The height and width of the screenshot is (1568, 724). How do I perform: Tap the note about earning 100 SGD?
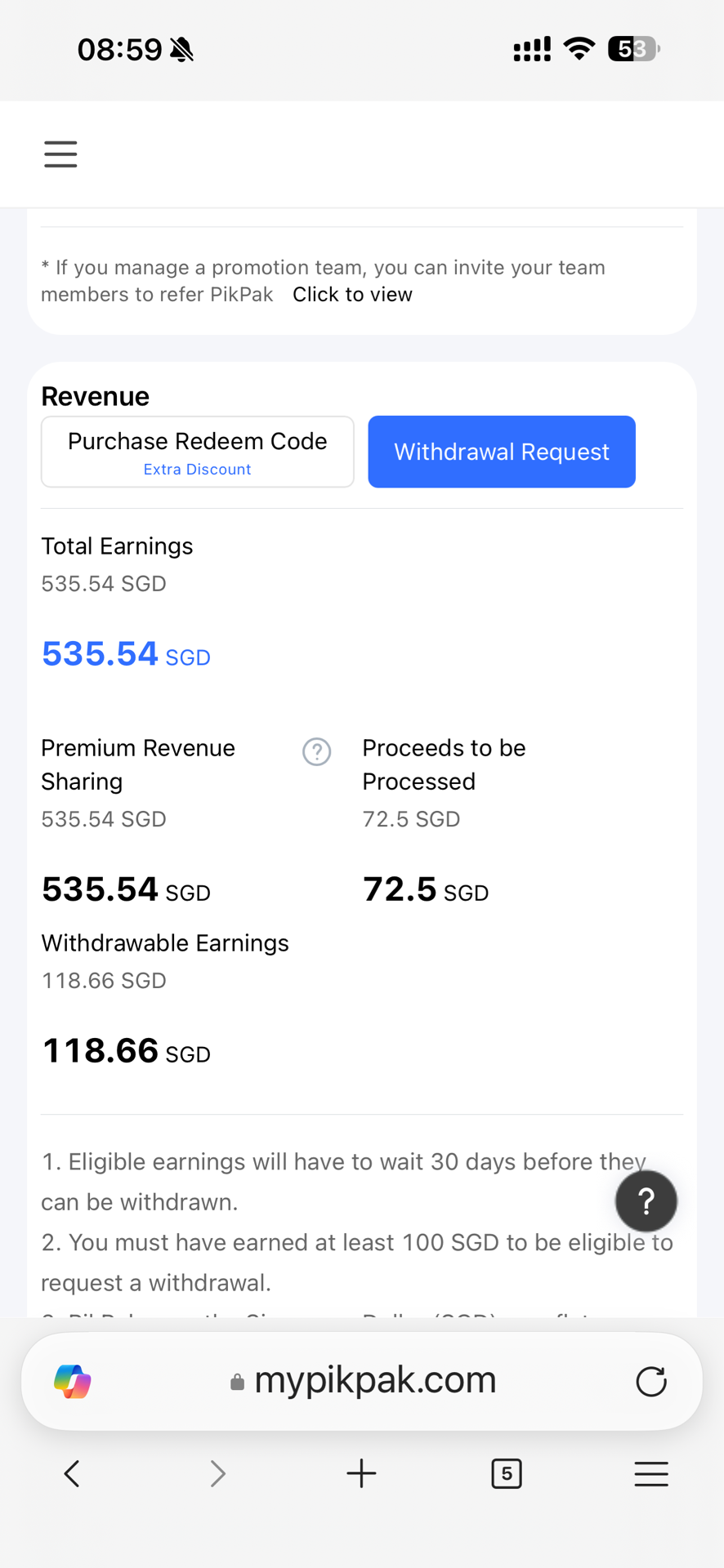click(357, 1263)
